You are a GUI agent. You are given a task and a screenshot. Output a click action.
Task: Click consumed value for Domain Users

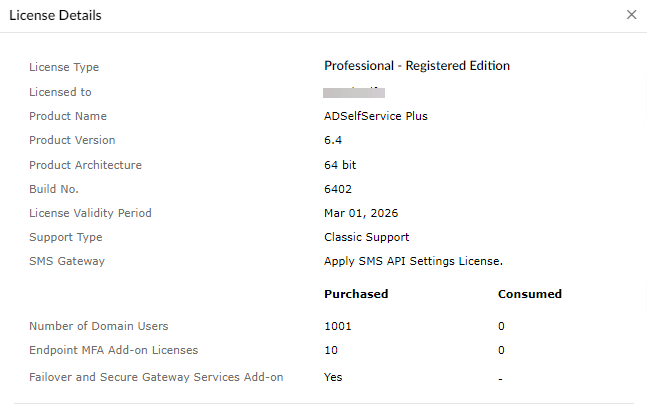pyautogui.click(x=501, y=326)
